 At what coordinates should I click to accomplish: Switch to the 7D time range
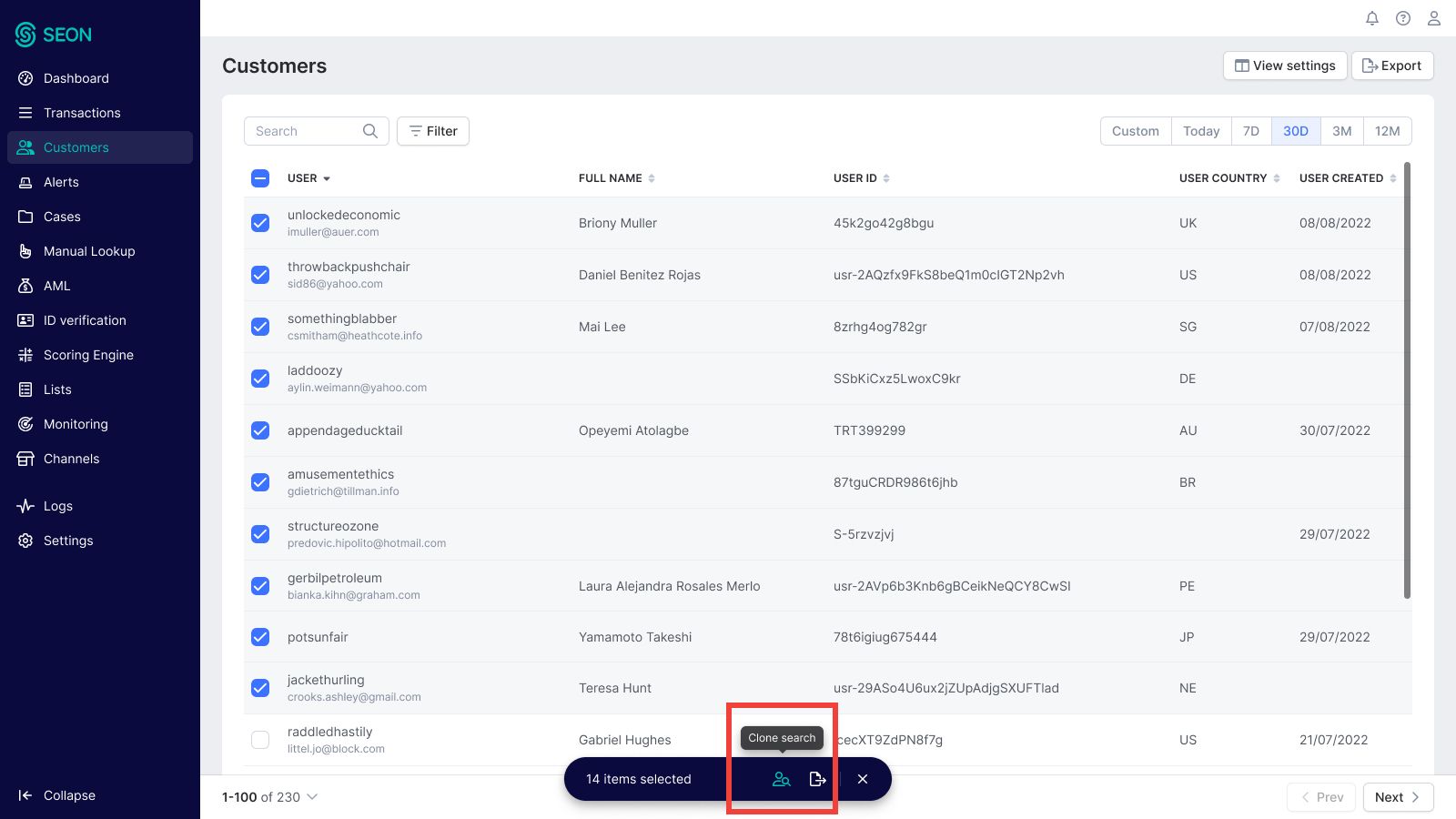tap(1251, 131)
